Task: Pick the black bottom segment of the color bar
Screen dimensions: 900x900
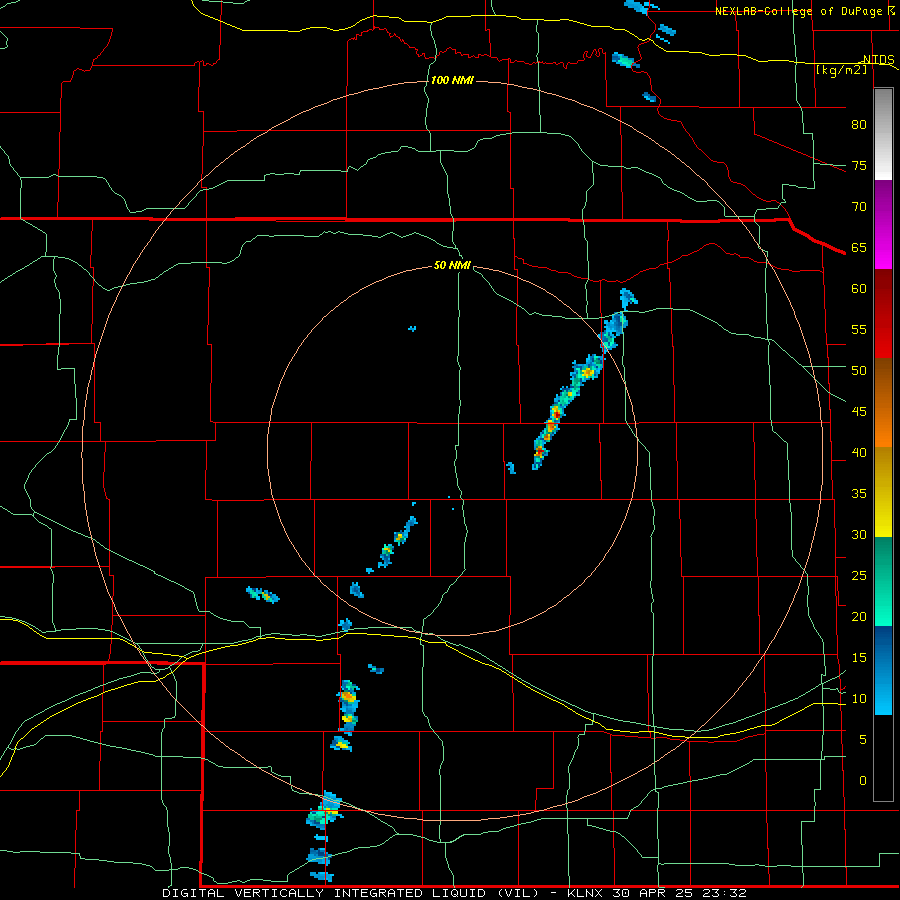Action: click(883, 758)
